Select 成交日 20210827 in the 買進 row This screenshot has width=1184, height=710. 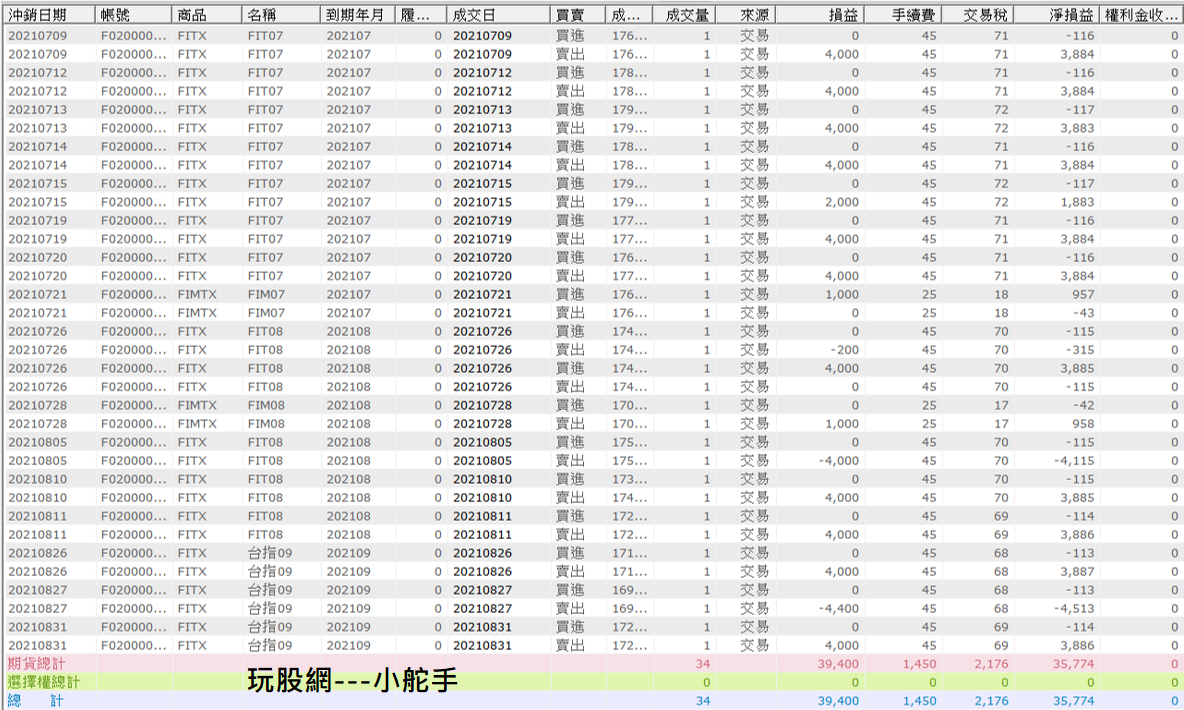[x=483, y=590]
